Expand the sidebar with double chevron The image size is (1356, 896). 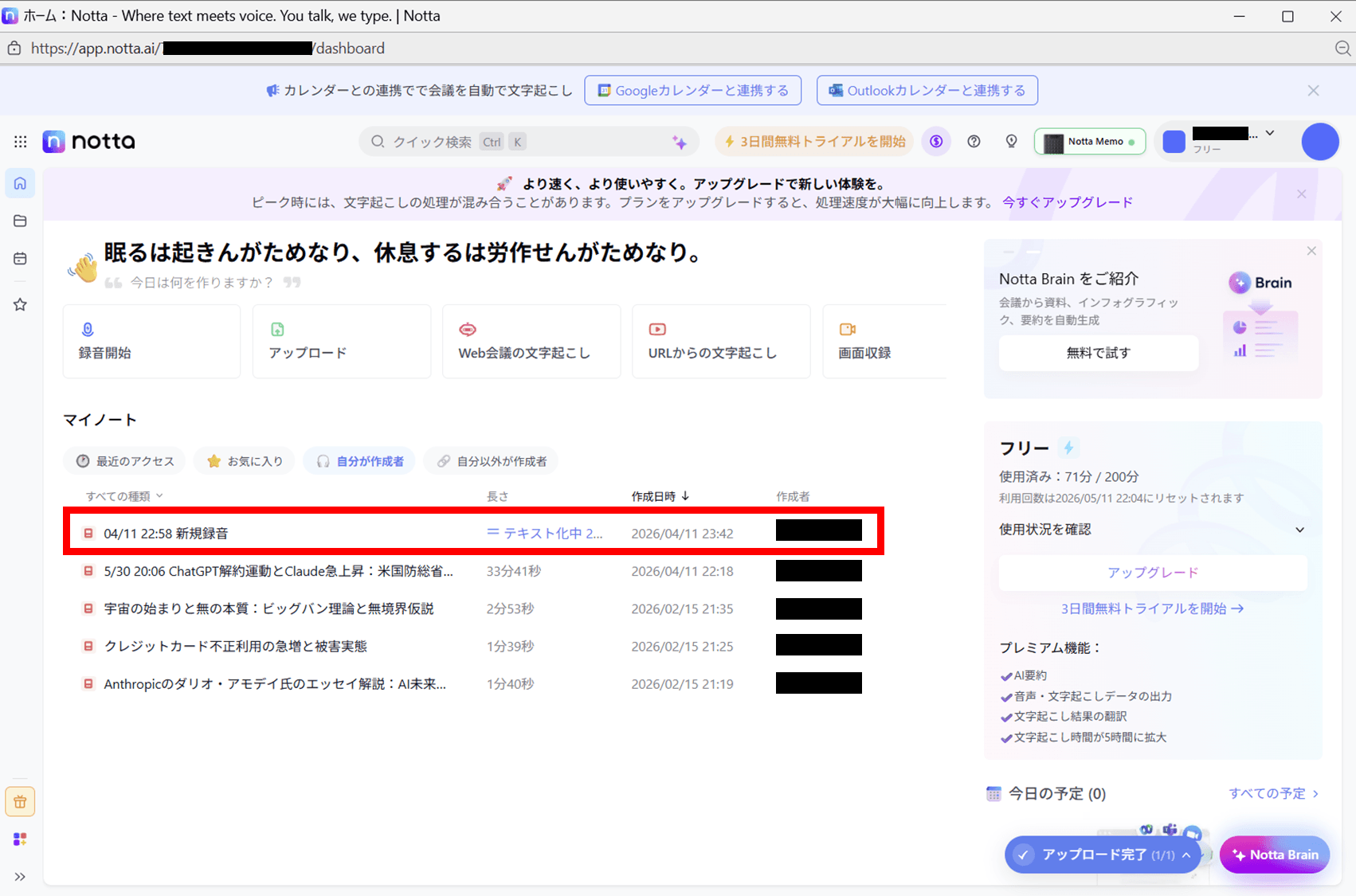pyautogui.click(x=20, y=877)
